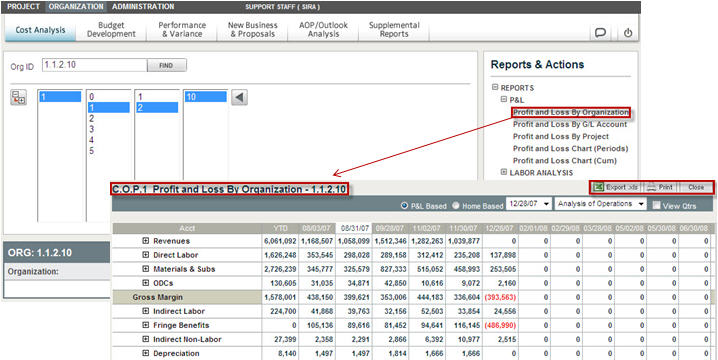Switch to AOP/Outlook Analysis tab

pyautogui.click(x=323, y=30)
